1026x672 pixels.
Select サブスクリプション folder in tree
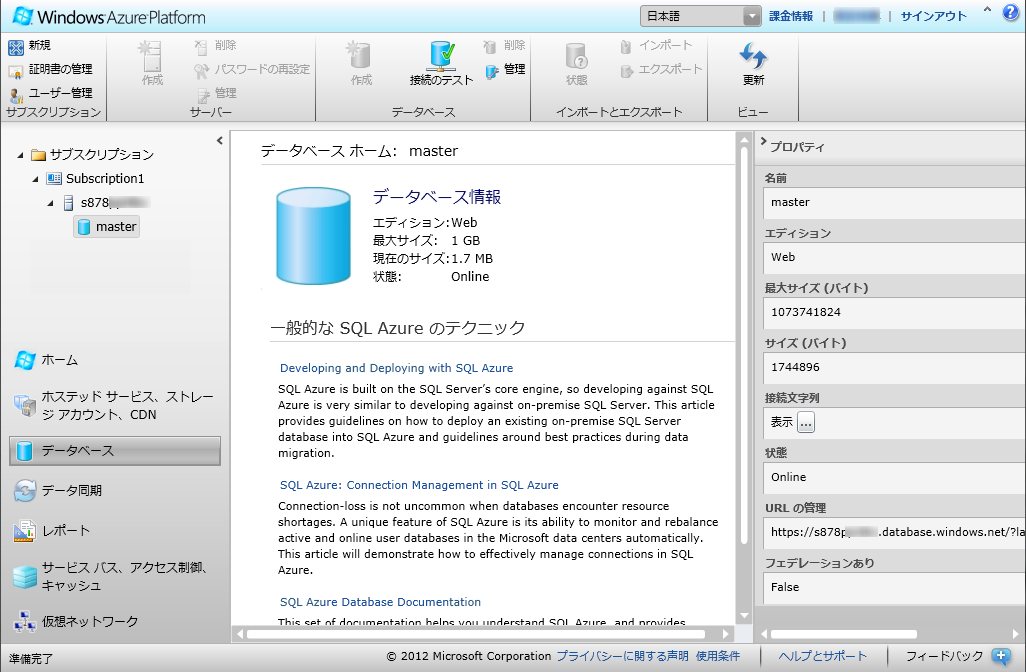click(92, 154)
